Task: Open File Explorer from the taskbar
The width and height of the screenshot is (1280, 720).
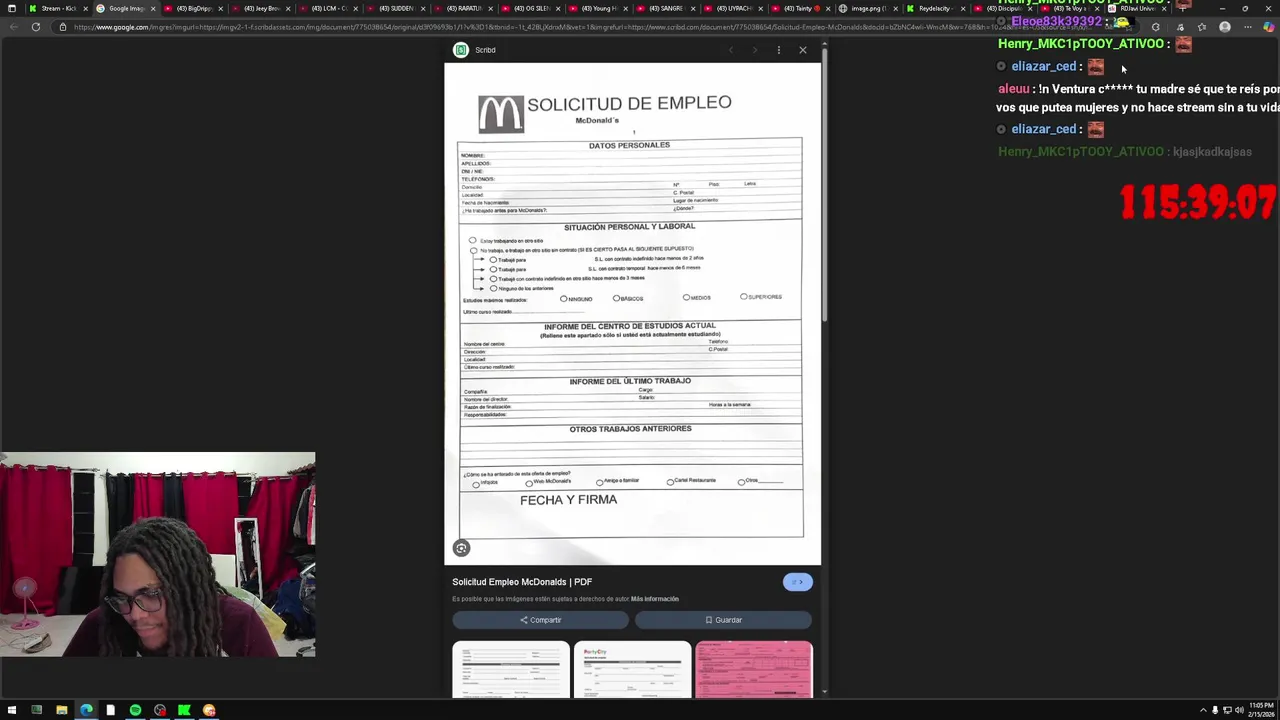Action: 61,710
